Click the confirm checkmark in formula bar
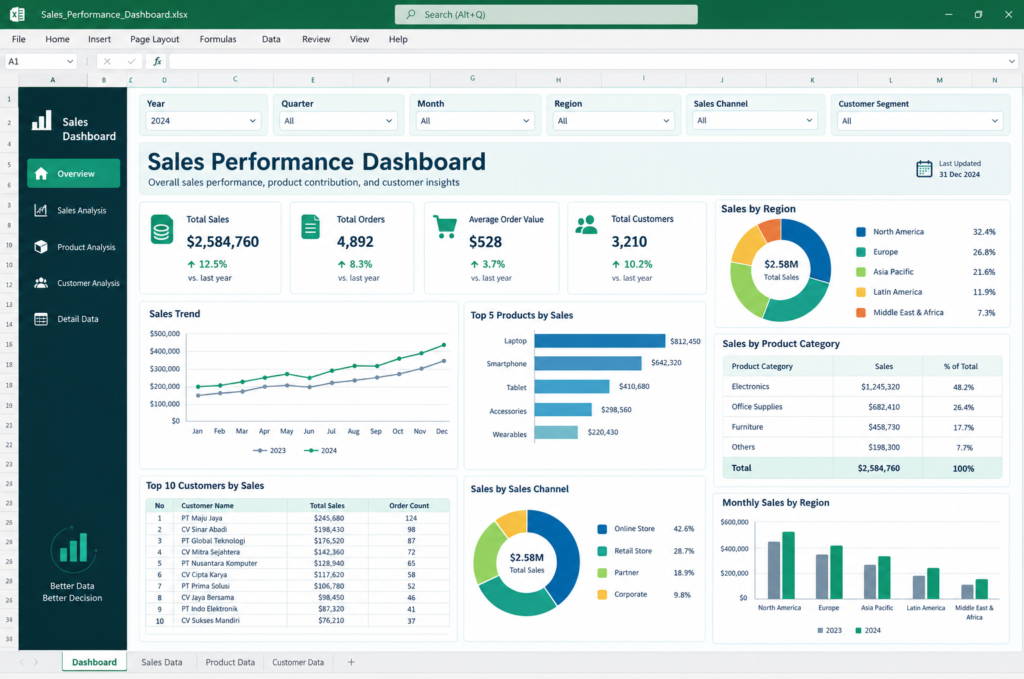Image resolution: width=1024 pixels, height=679 pixels. 131,61
